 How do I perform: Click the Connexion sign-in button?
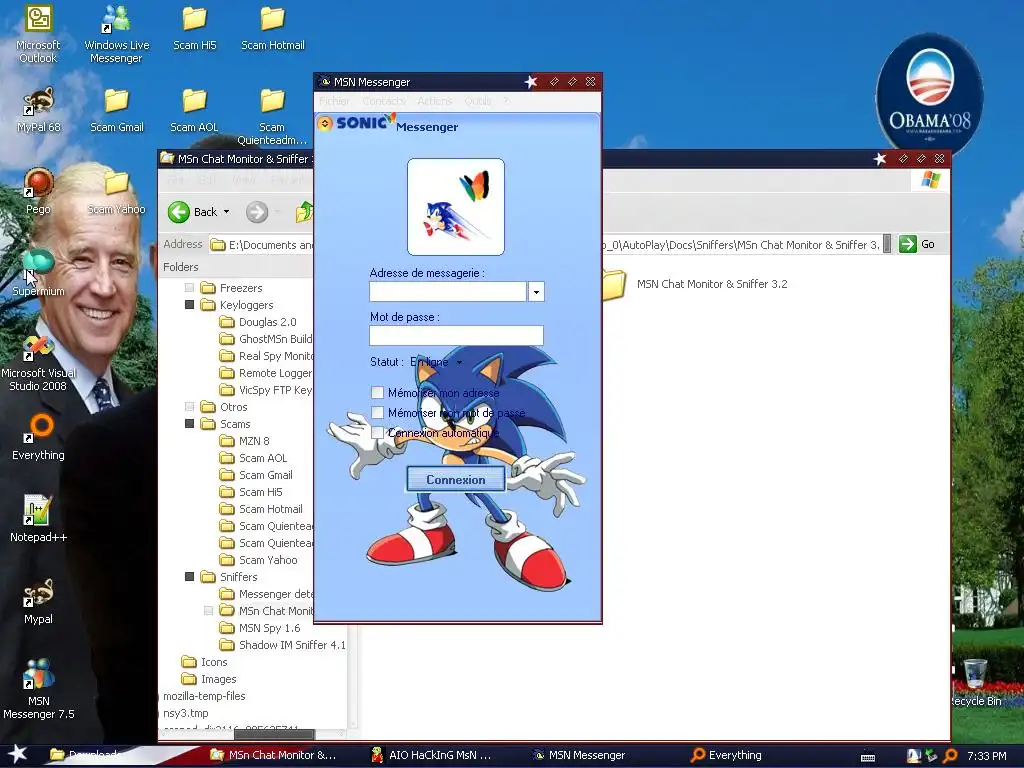point(456,479)
